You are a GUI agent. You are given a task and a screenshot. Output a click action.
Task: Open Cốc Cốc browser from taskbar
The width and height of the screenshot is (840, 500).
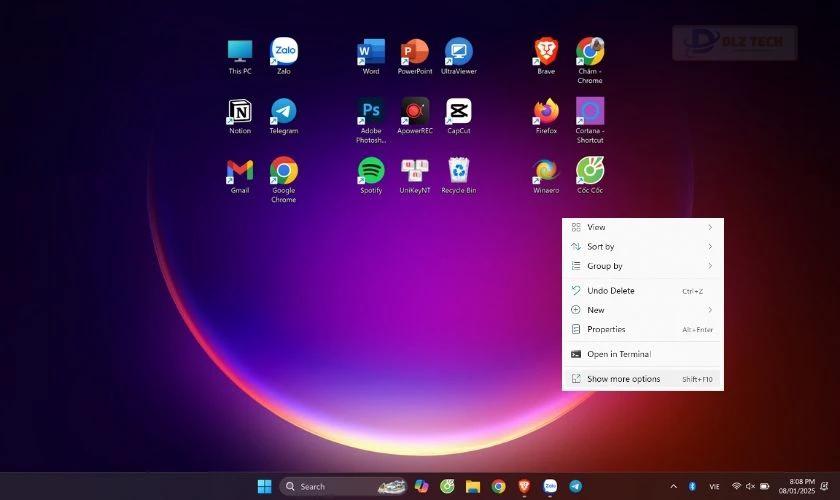[447, 486]
